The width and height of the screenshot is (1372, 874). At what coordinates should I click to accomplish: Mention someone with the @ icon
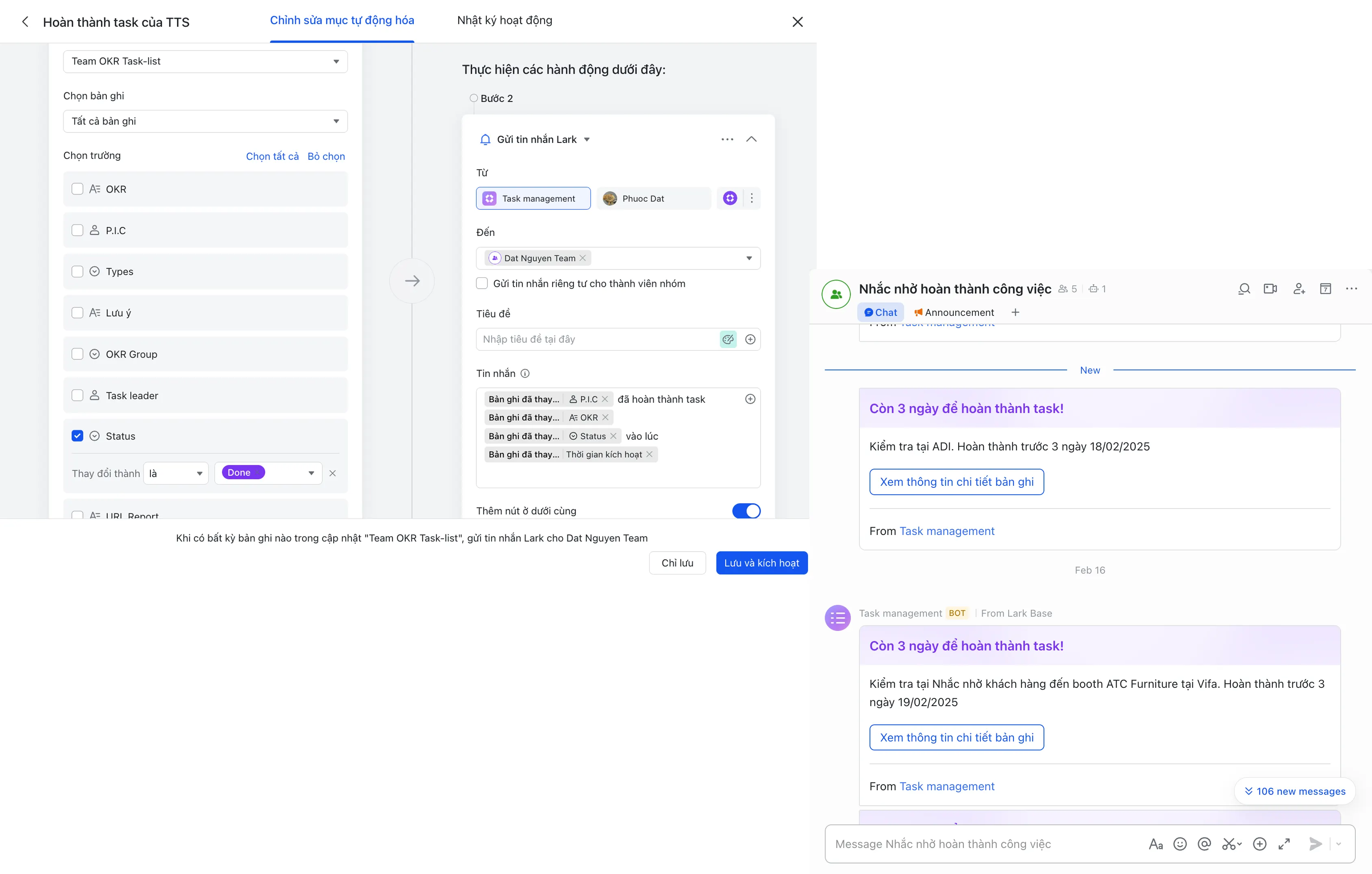tap(1205, 844)
